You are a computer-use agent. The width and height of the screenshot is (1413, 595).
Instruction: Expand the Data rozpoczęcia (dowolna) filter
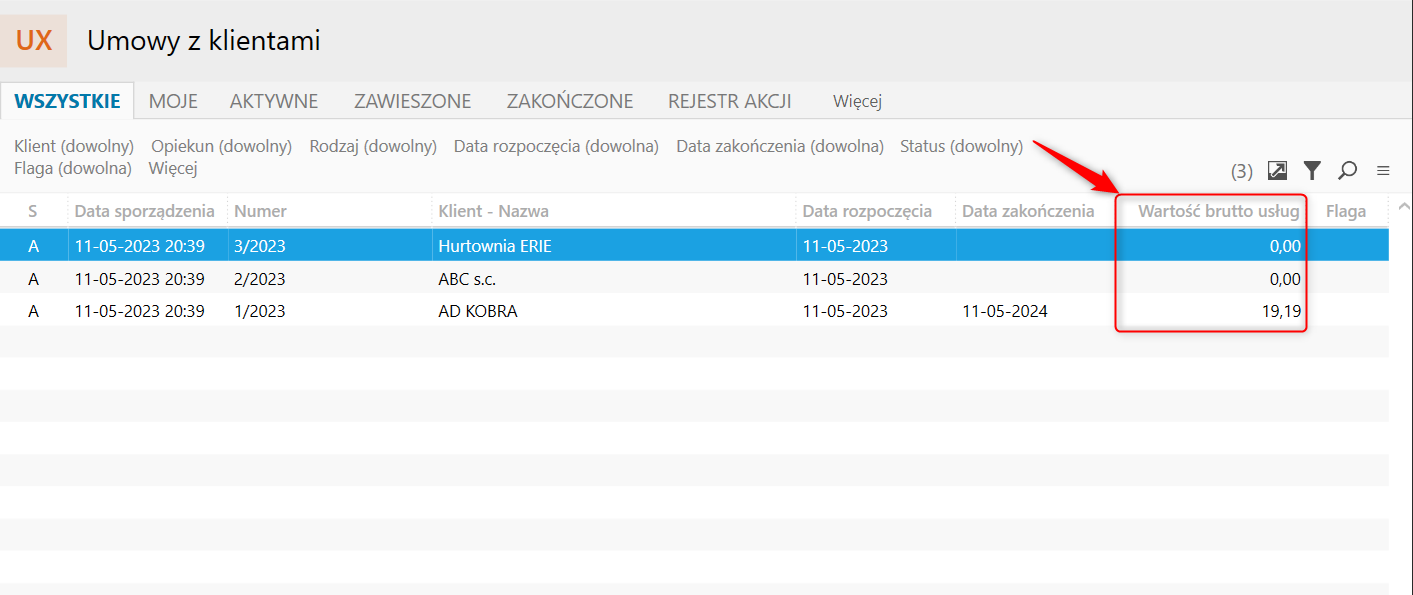[x=556, y=146]
